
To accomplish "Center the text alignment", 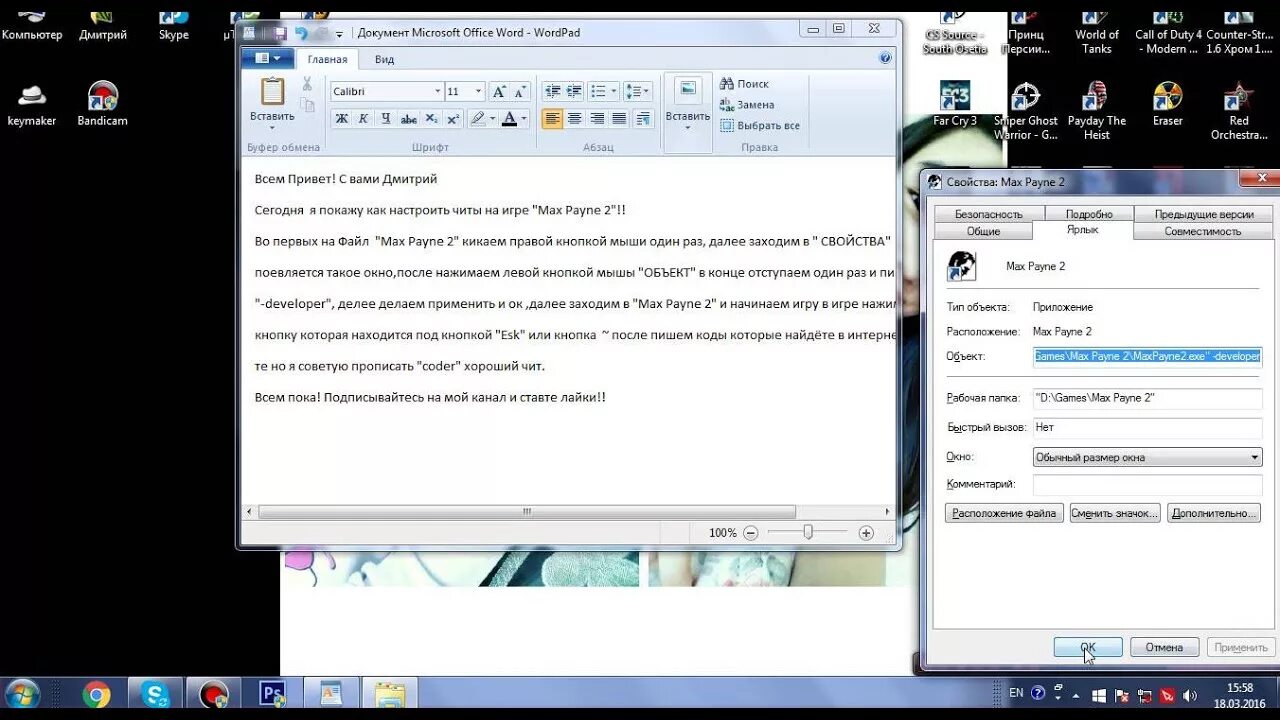I will click(574, 118).
